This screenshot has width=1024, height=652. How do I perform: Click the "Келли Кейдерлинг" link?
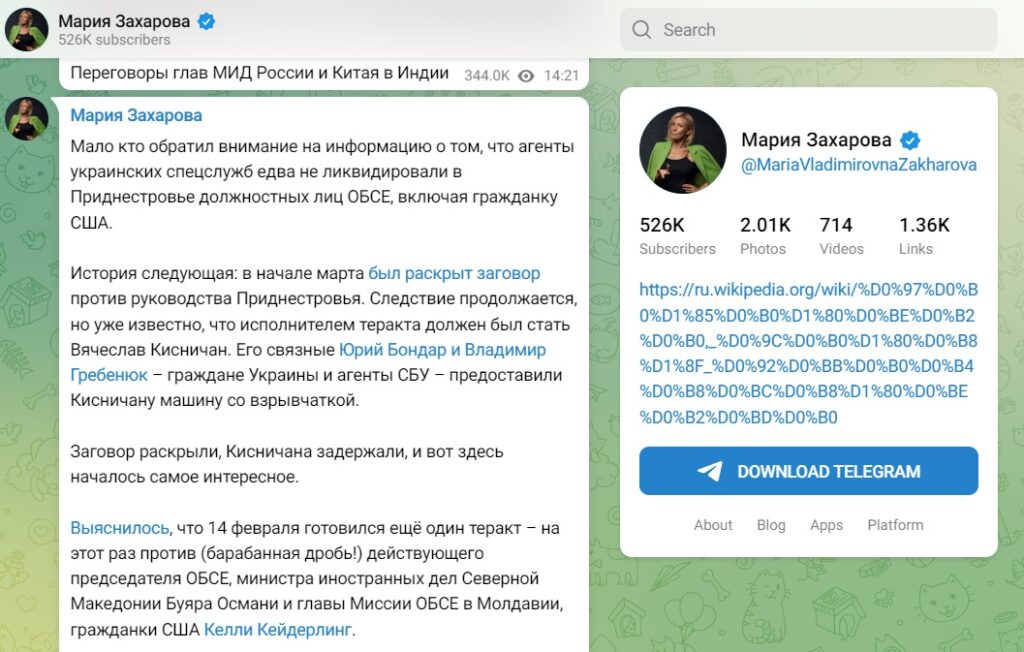click(278, 630)
